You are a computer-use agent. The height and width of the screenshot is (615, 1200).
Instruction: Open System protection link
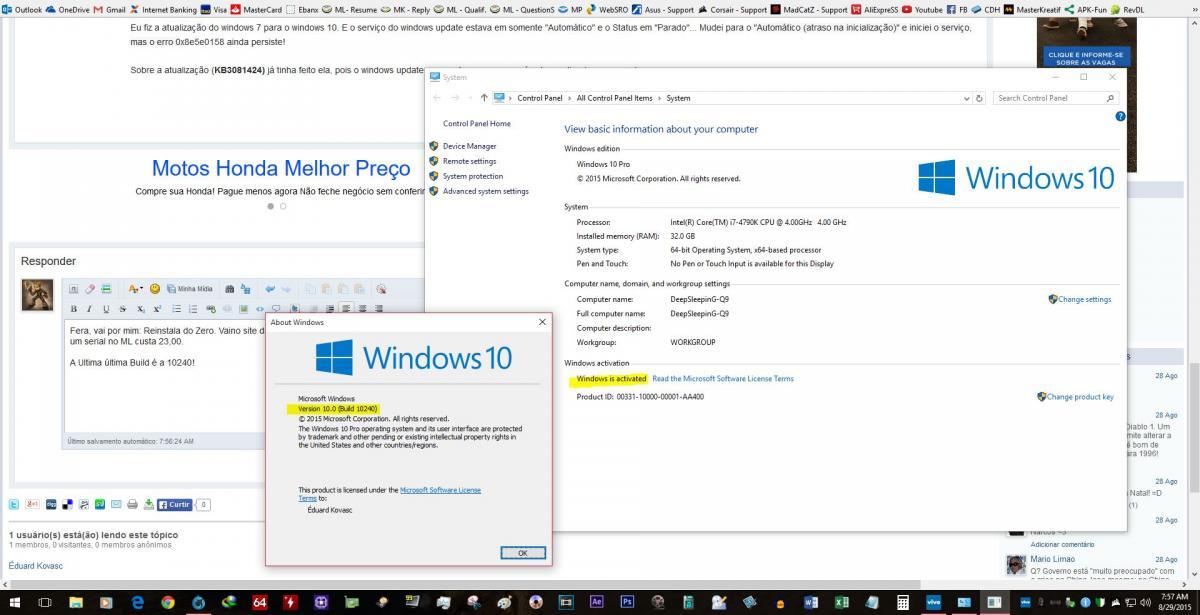[x=473, y=176]
